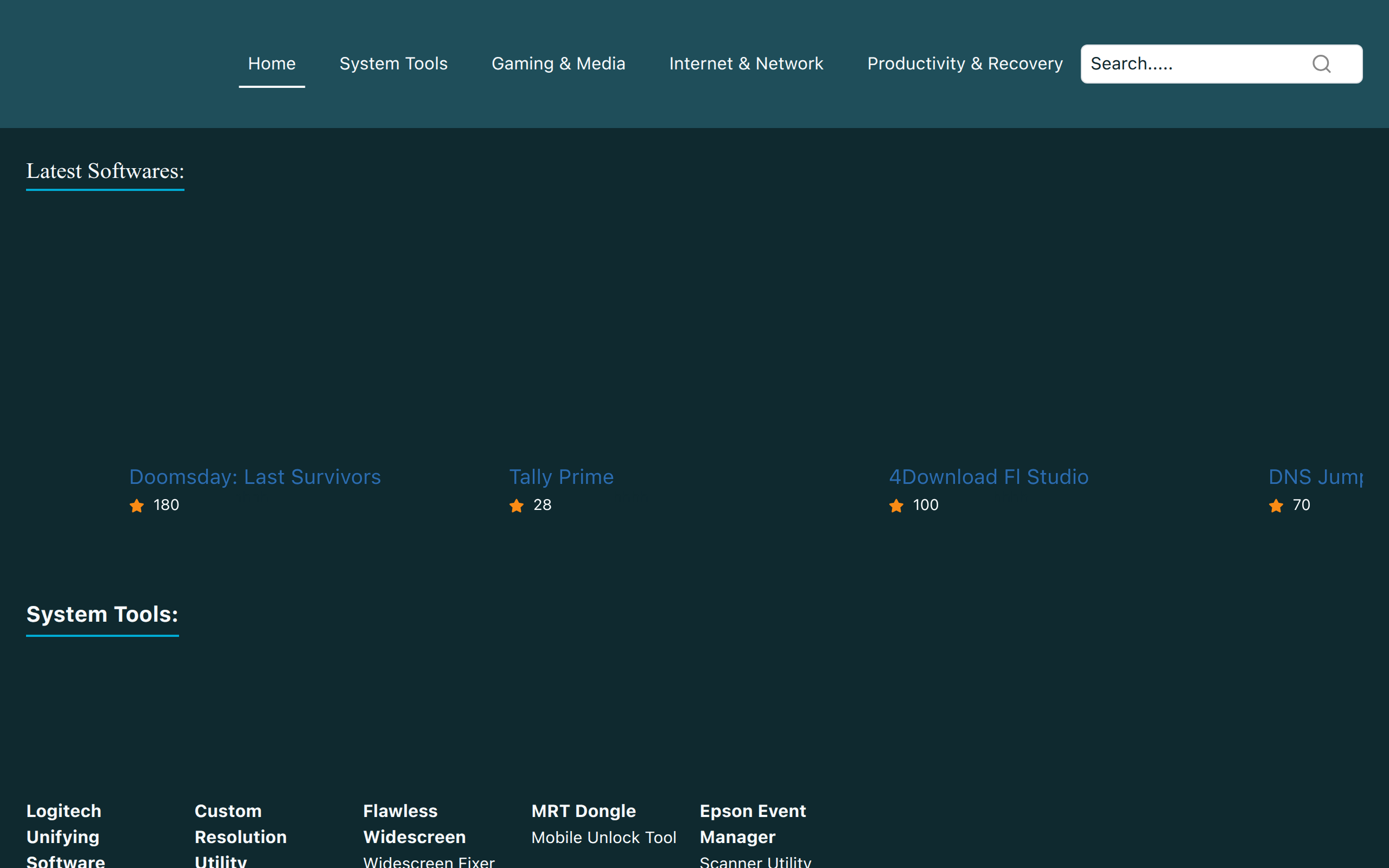This screenshot has height=868, width=1389.
Task: Open Productivity & Recovery category
Action: click(x=965, y=63)
